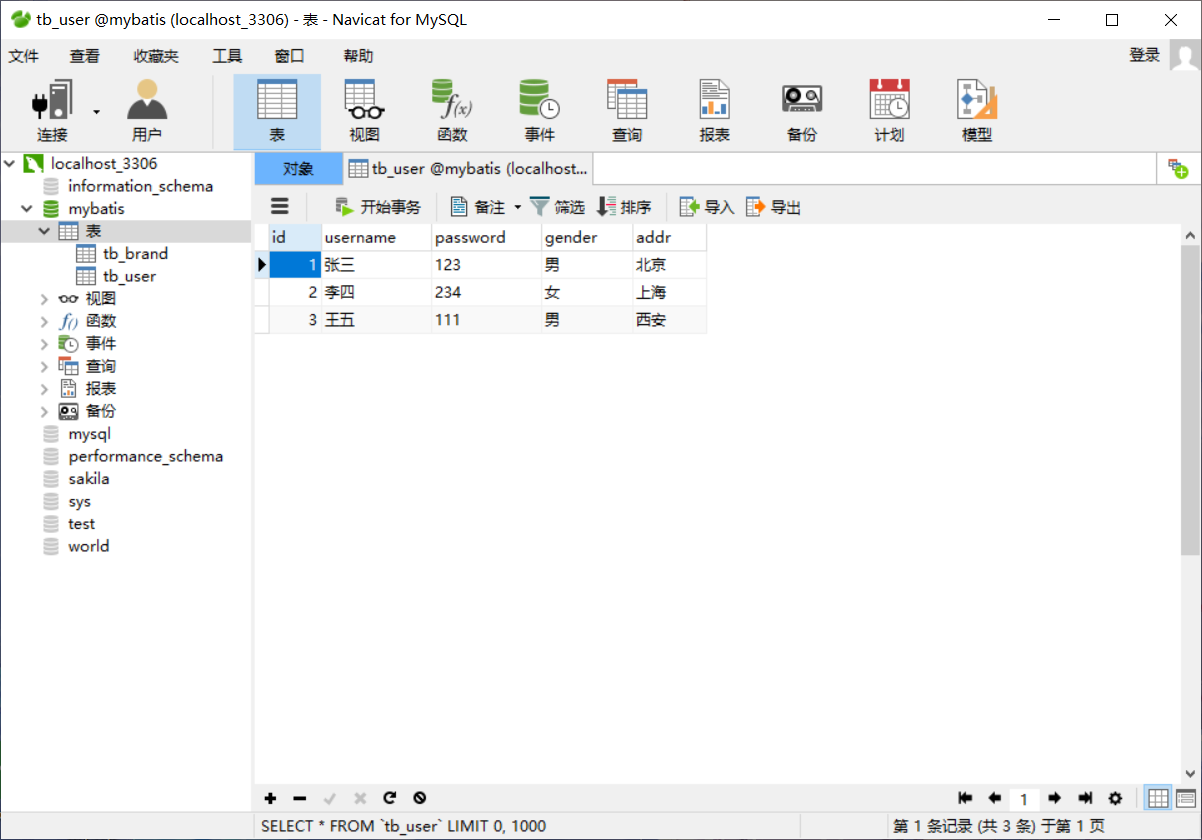
Task: Select the mysql database in the tree
Action: (89, 434)
